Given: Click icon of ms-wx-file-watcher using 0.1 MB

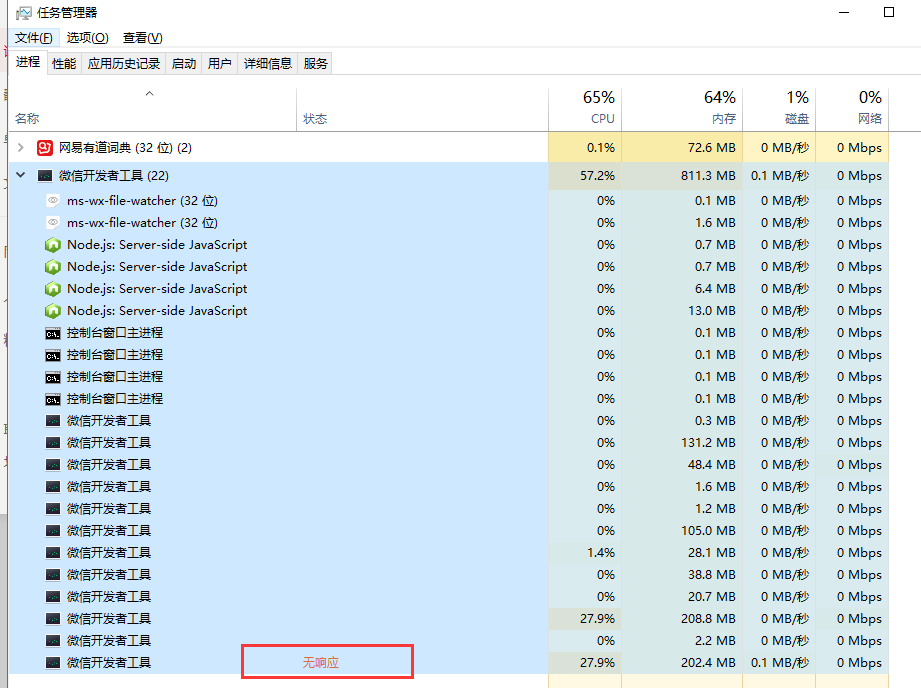Looking at the screenshot, I should pyautogui.click(x=53, y=201).
